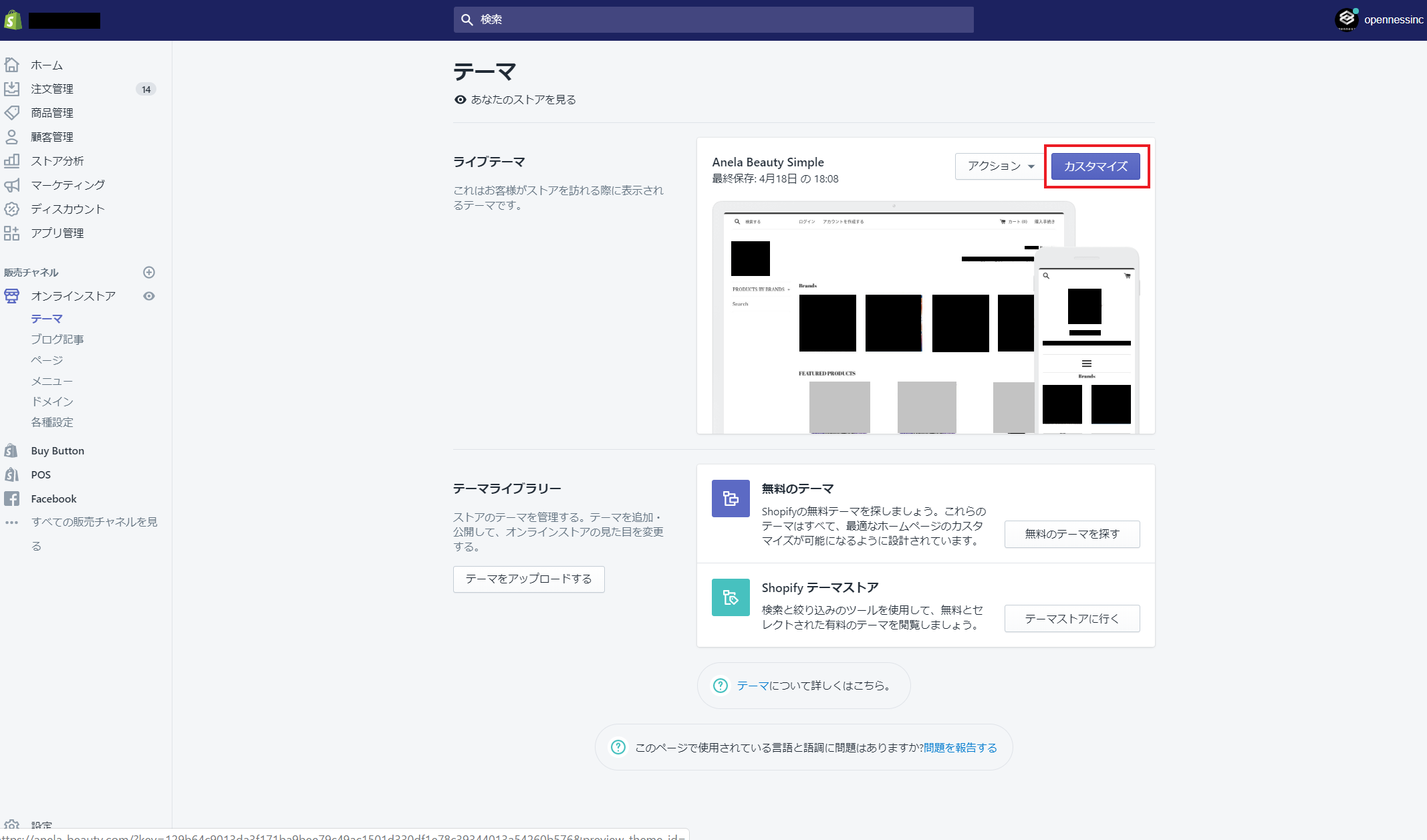Select オンラインストア sales channel
This screenshot has width=1427, height=840.
[x=74, y=296]
